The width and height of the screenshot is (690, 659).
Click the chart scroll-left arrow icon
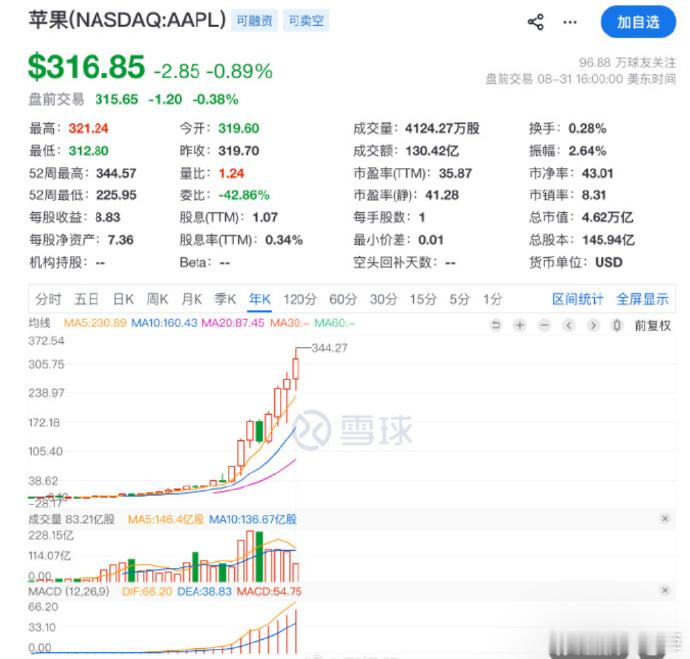[569, 326]
